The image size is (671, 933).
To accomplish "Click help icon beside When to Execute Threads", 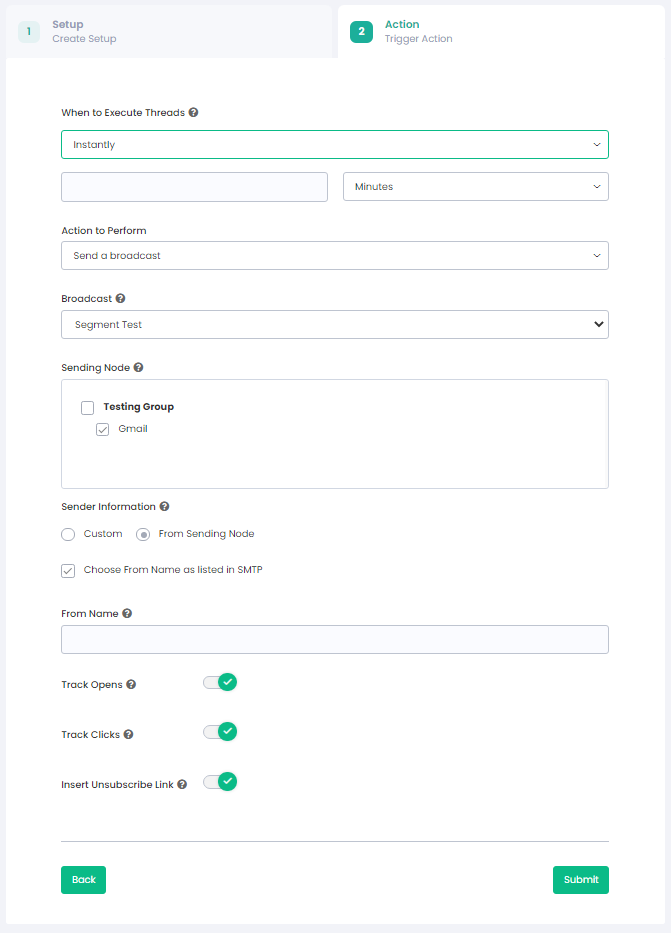I will tap(194, 113).
